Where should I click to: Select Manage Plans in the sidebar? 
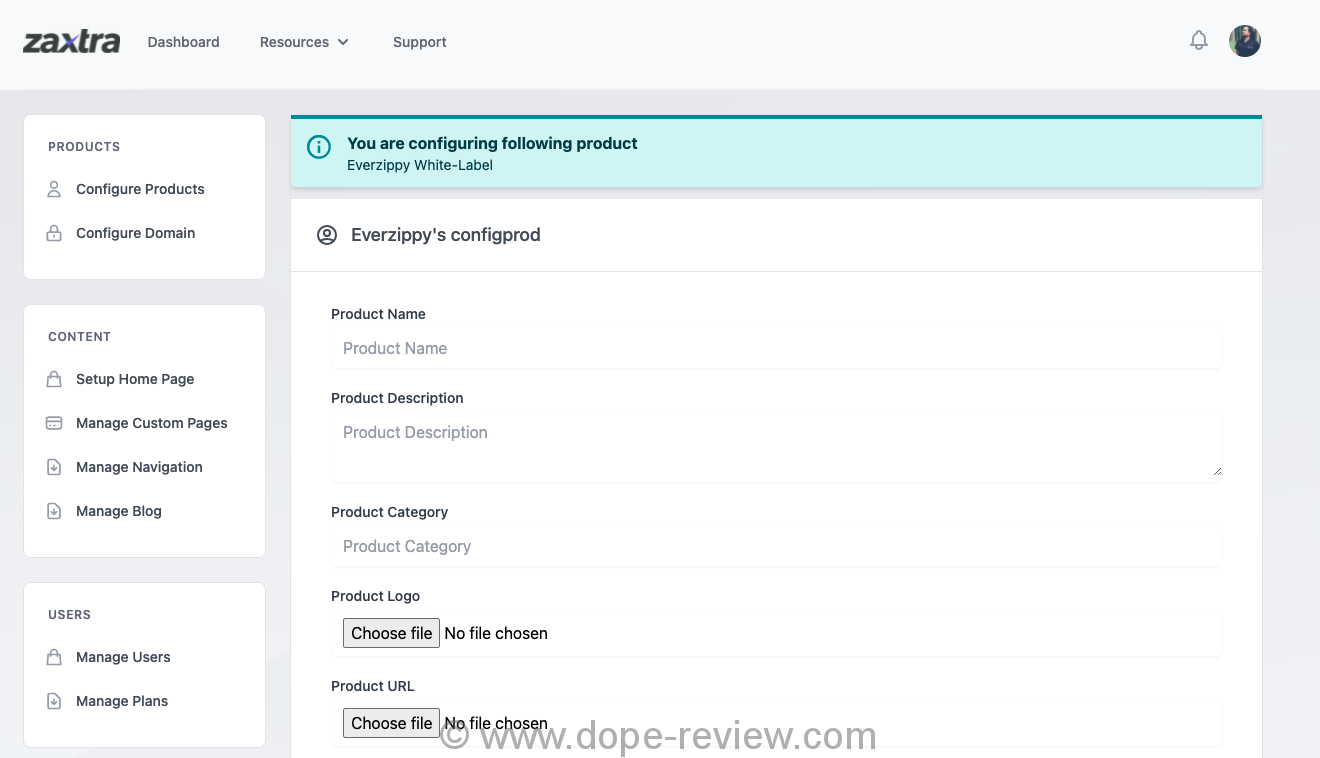[122, 701]
